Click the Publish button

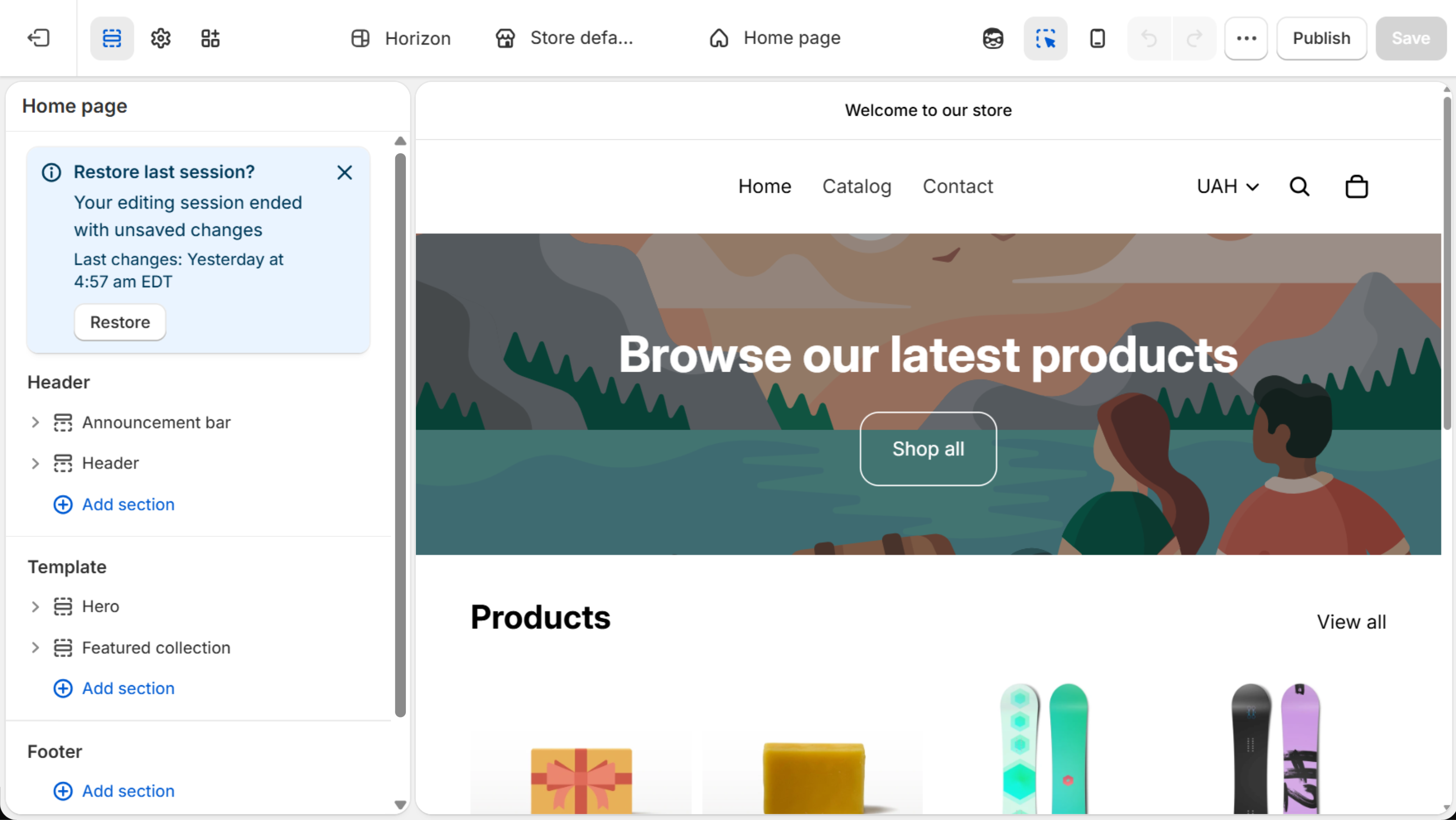(x=1321, y=38)
